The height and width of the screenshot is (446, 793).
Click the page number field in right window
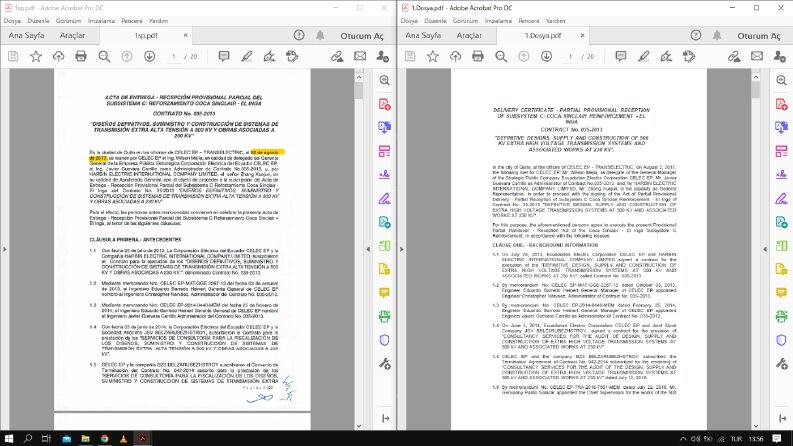coord(570,57)
